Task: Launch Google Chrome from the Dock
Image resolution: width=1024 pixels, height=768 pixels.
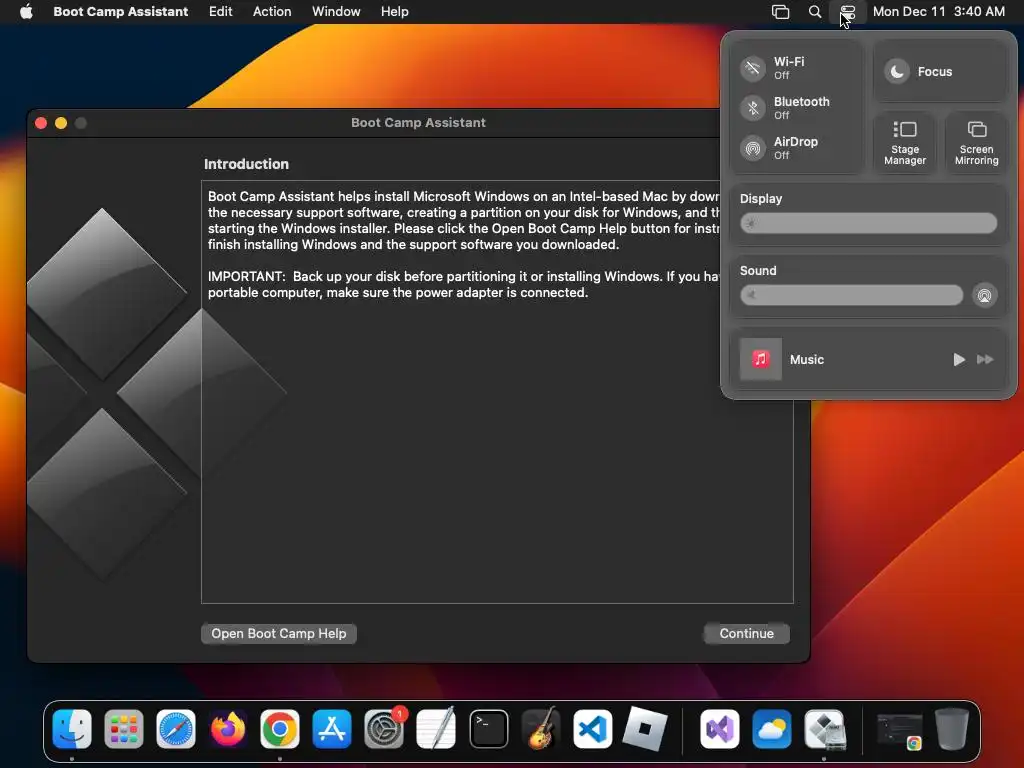Action: [x=280, y=729]
